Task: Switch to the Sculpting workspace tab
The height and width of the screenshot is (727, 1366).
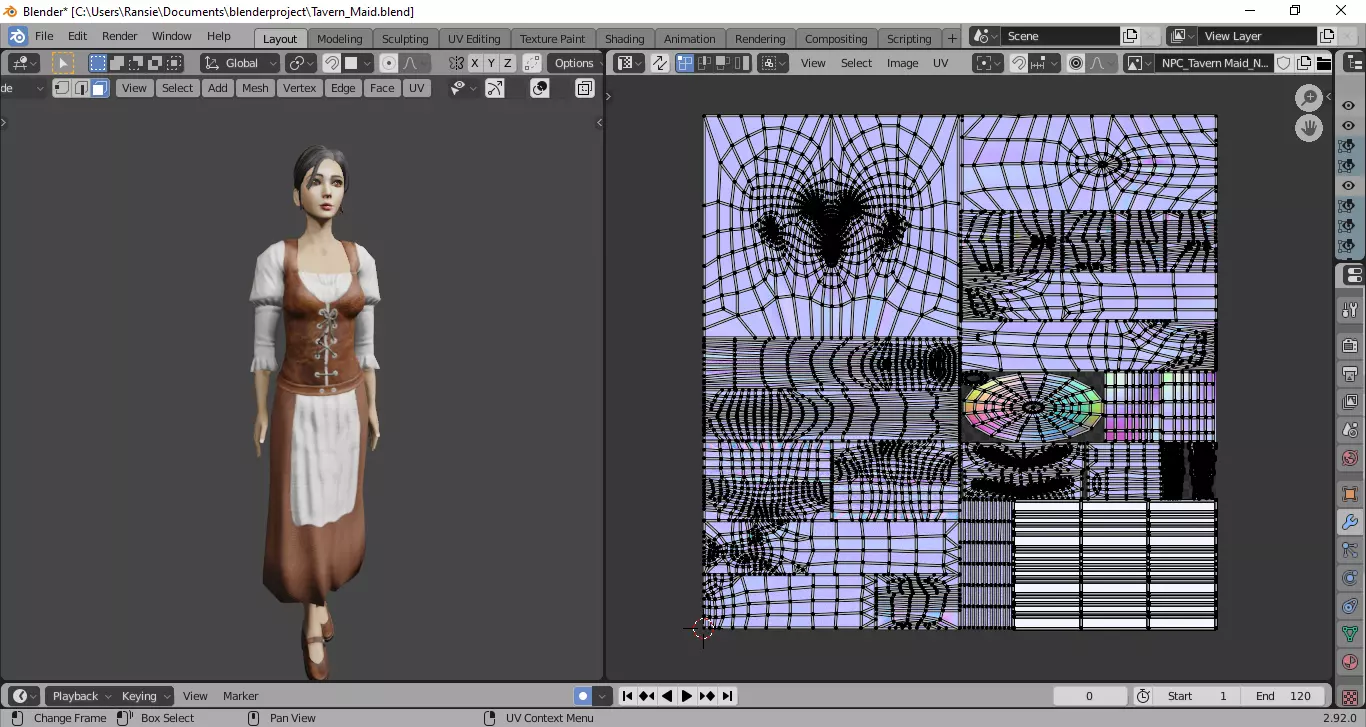Action: tap(405, 38)
